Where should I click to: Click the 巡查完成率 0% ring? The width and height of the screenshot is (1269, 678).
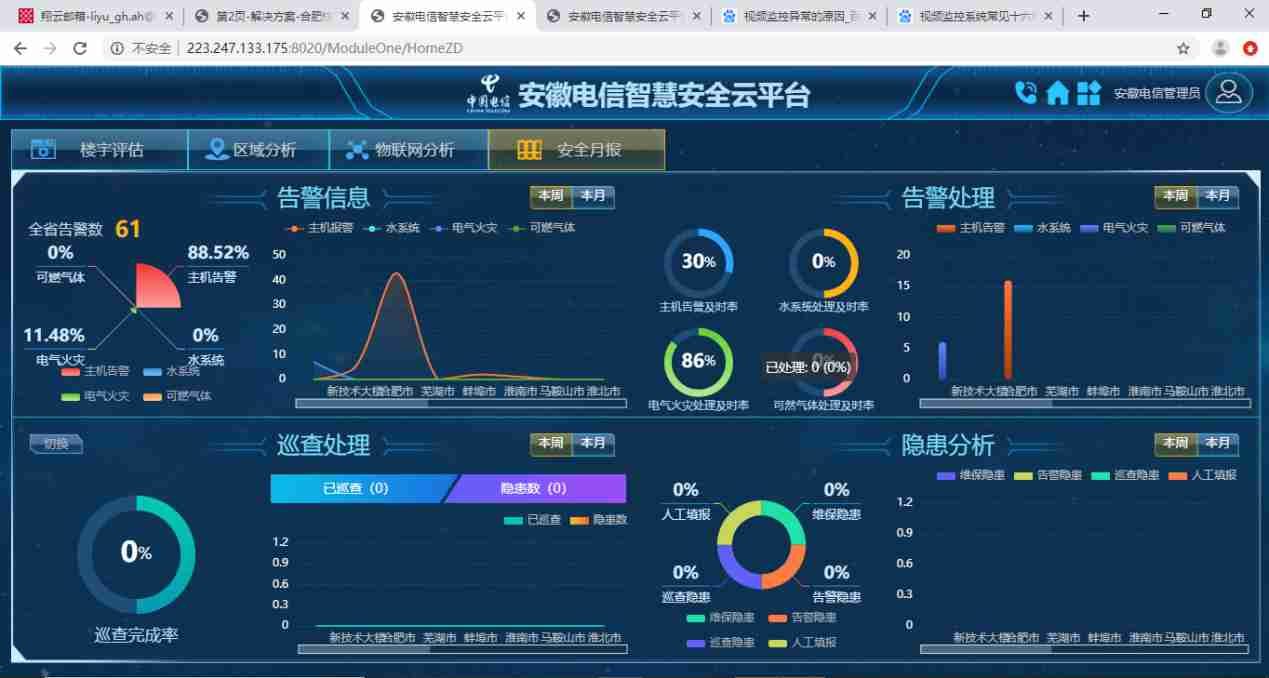pyautogui.click(x=136, y=553)
